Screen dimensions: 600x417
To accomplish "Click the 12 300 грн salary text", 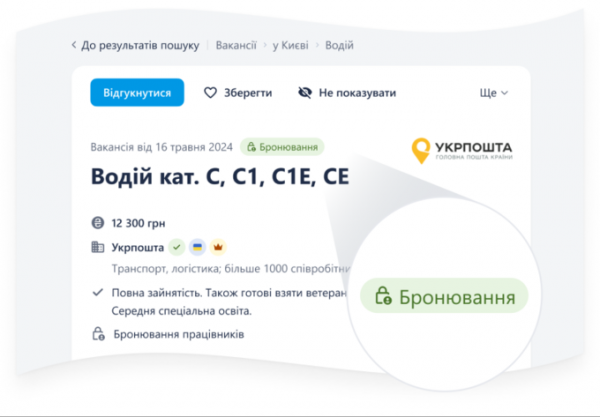I will [x=138, y=223].
